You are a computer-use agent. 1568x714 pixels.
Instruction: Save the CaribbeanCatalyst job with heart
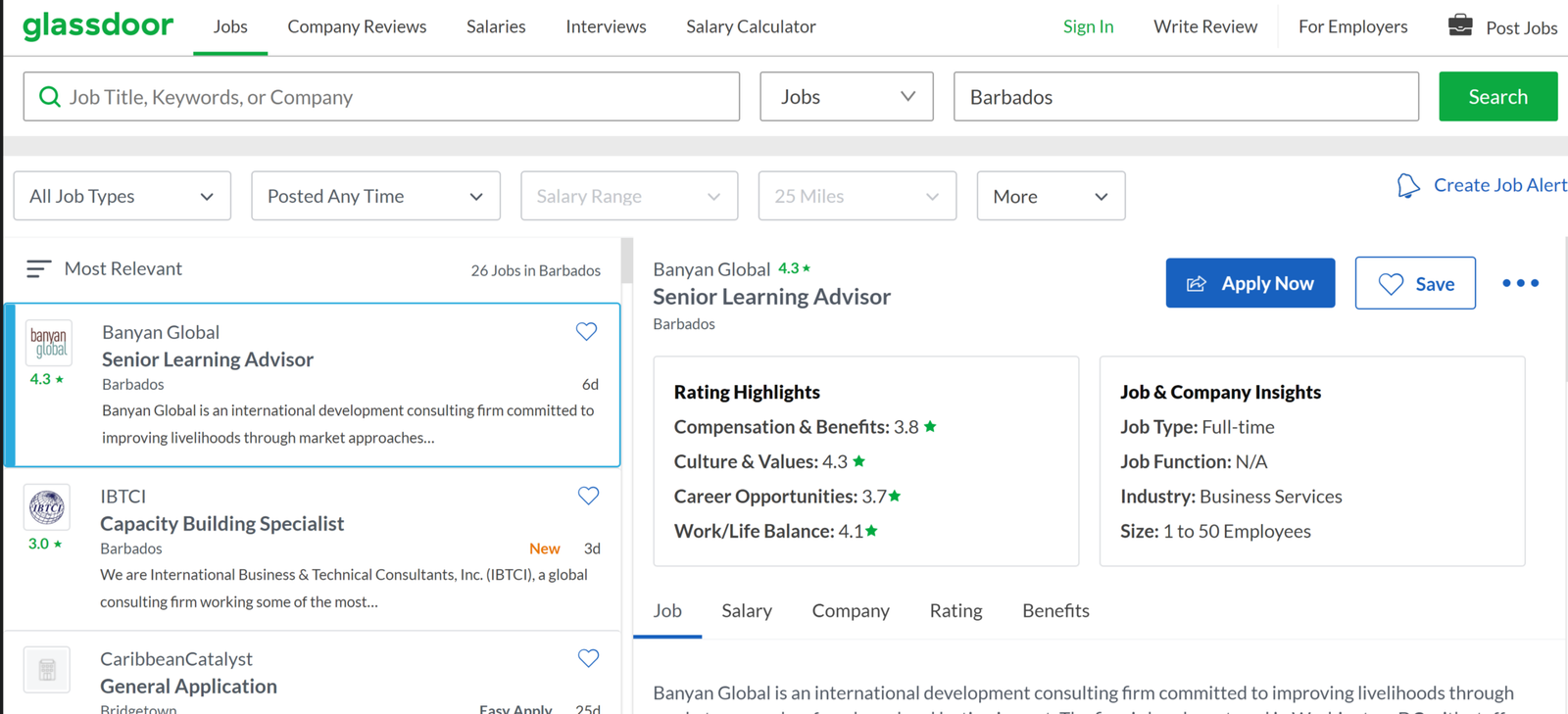[x=588, y=658]
